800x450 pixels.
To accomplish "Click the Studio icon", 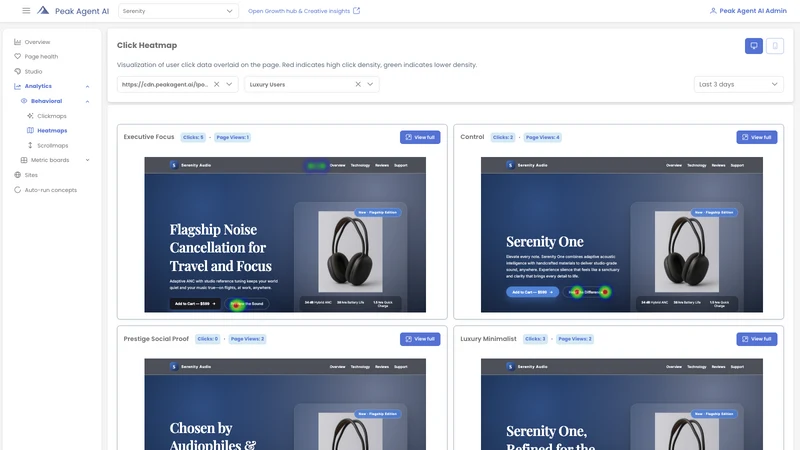I will pyautogui.click(x=17, y=71).
